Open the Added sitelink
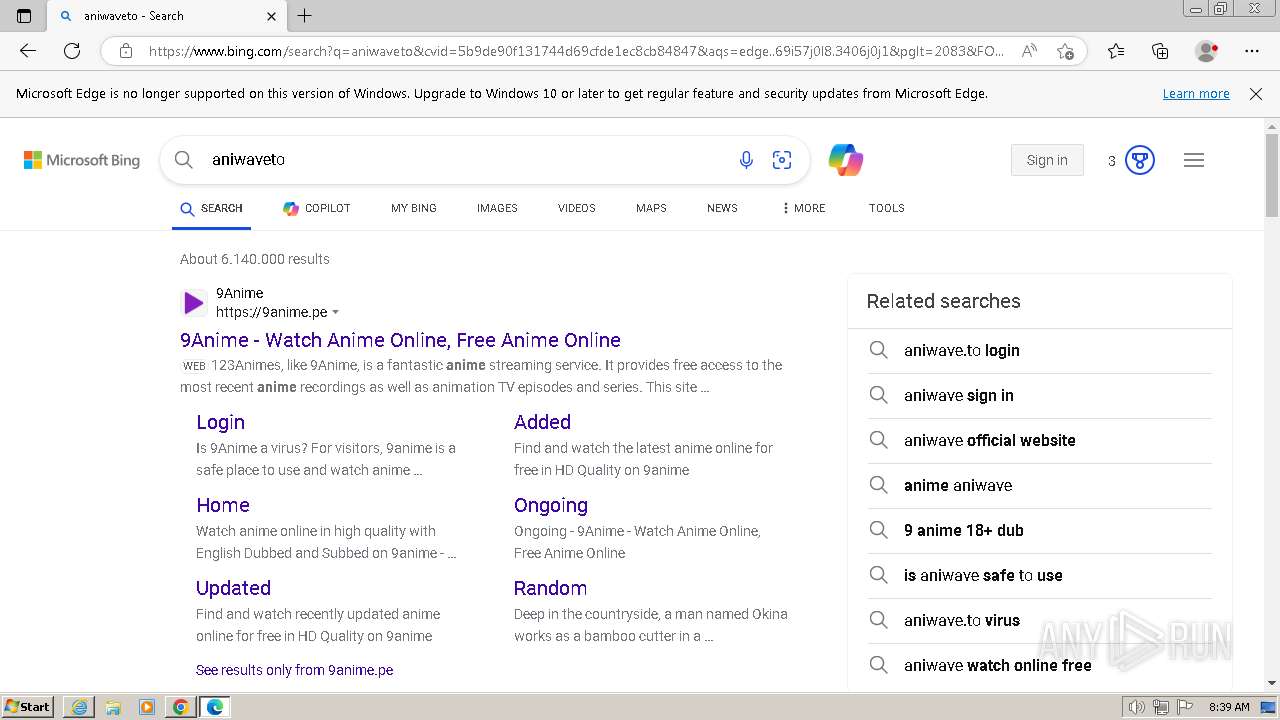1280x720 pixels. click(542, 422)
